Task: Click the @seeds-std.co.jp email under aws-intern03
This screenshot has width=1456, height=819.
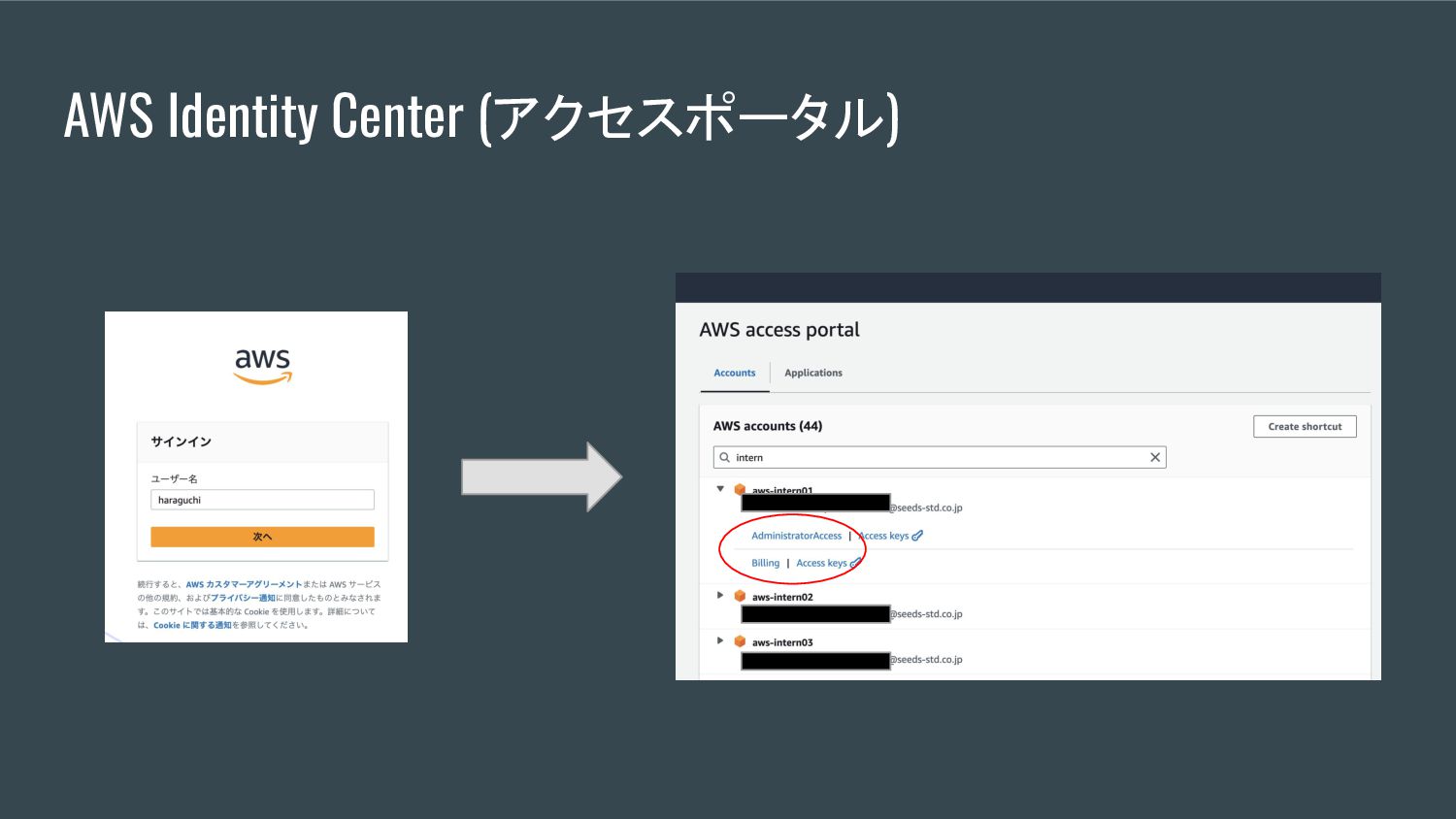Action: 927,660
